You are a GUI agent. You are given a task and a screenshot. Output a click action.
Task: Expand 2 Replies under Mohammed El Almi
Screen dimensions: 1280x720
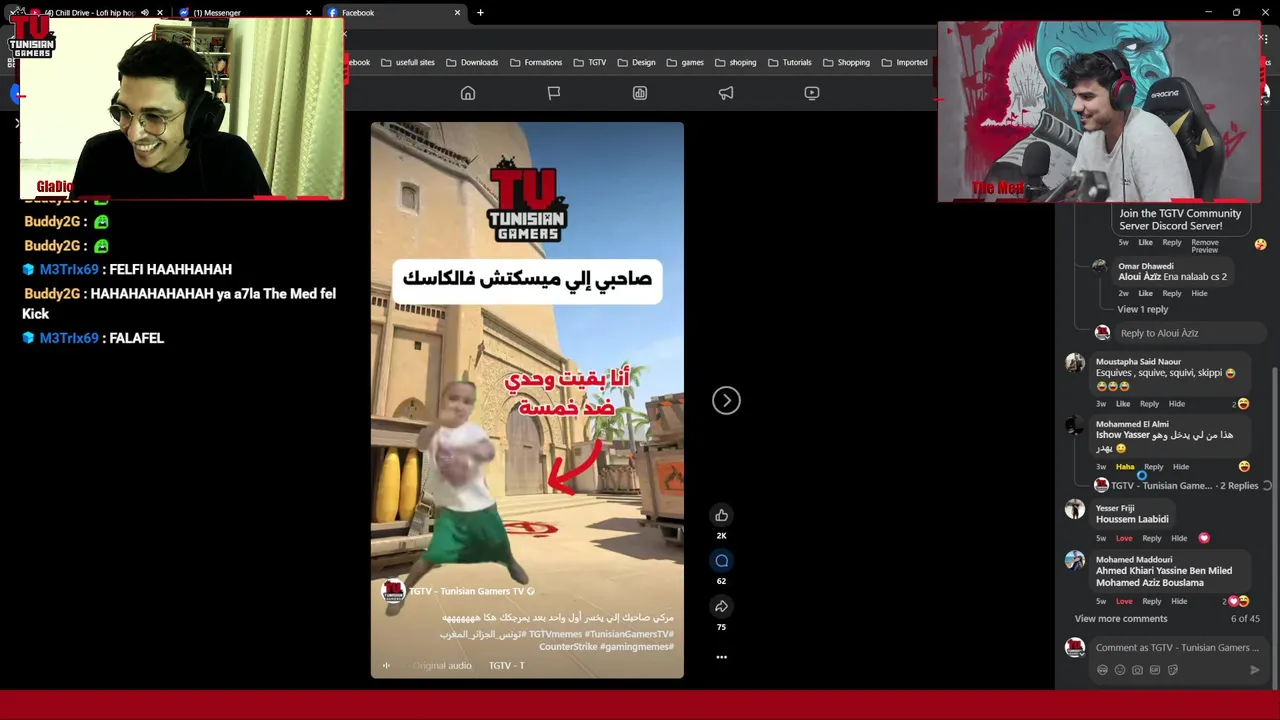[1238, 486]
